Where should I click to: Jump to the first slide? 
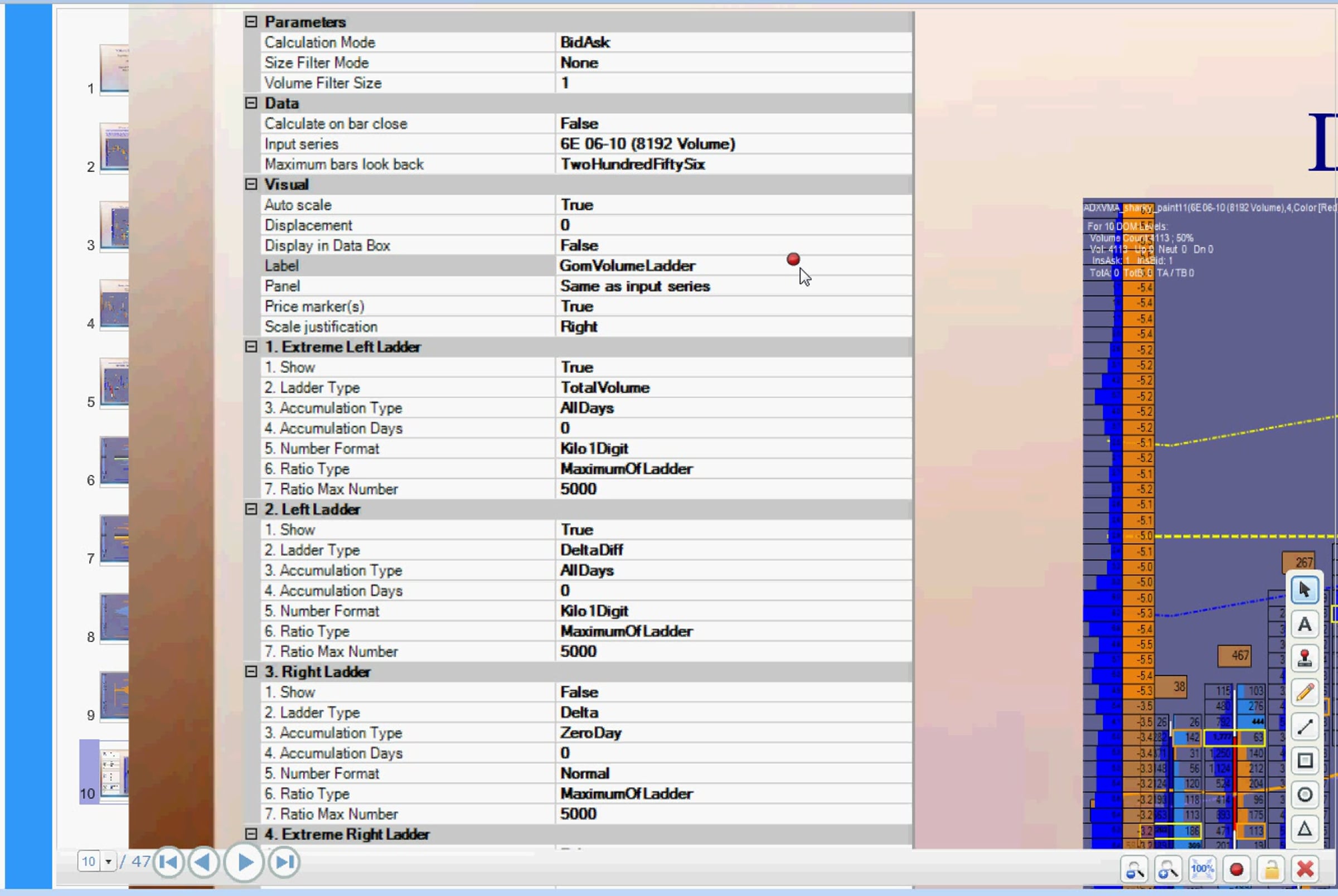pos(168,862)
